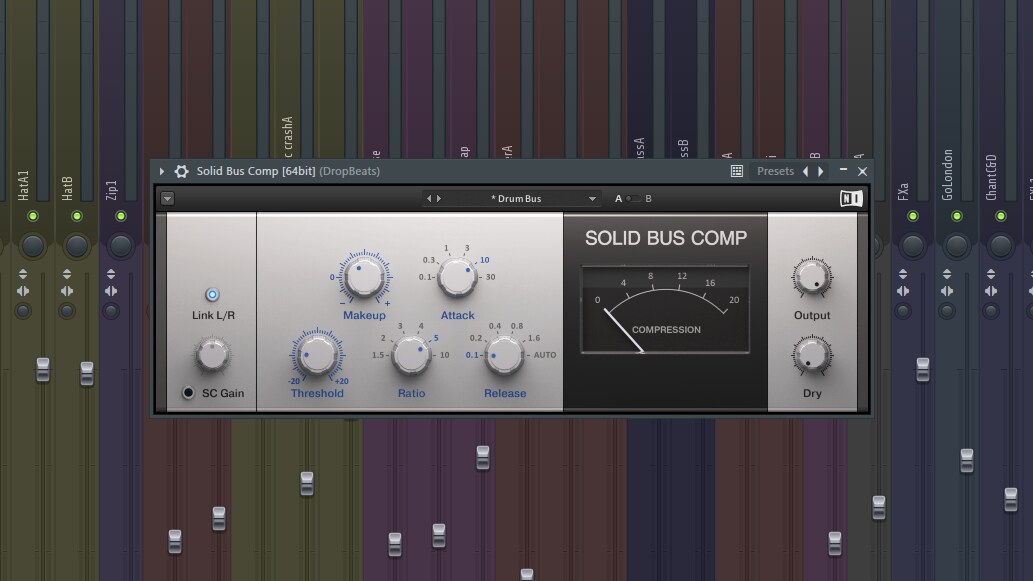
Task: Click the compression meter display
Action: tap(665, 310)
